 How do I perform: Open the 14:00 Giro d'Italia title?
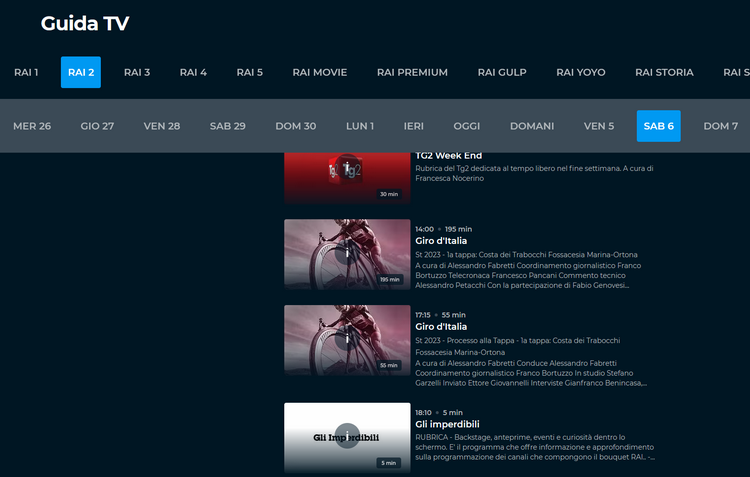pyautogui.click(x=441, y=241)
